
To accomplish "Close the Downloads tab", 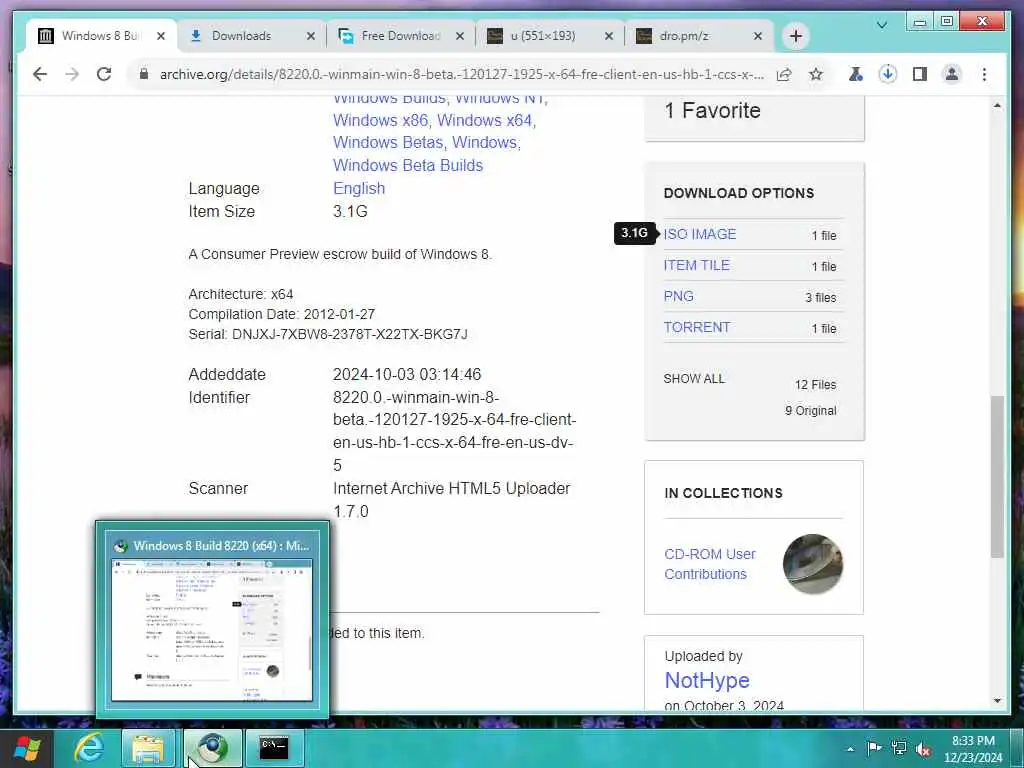I will (311, 36).
